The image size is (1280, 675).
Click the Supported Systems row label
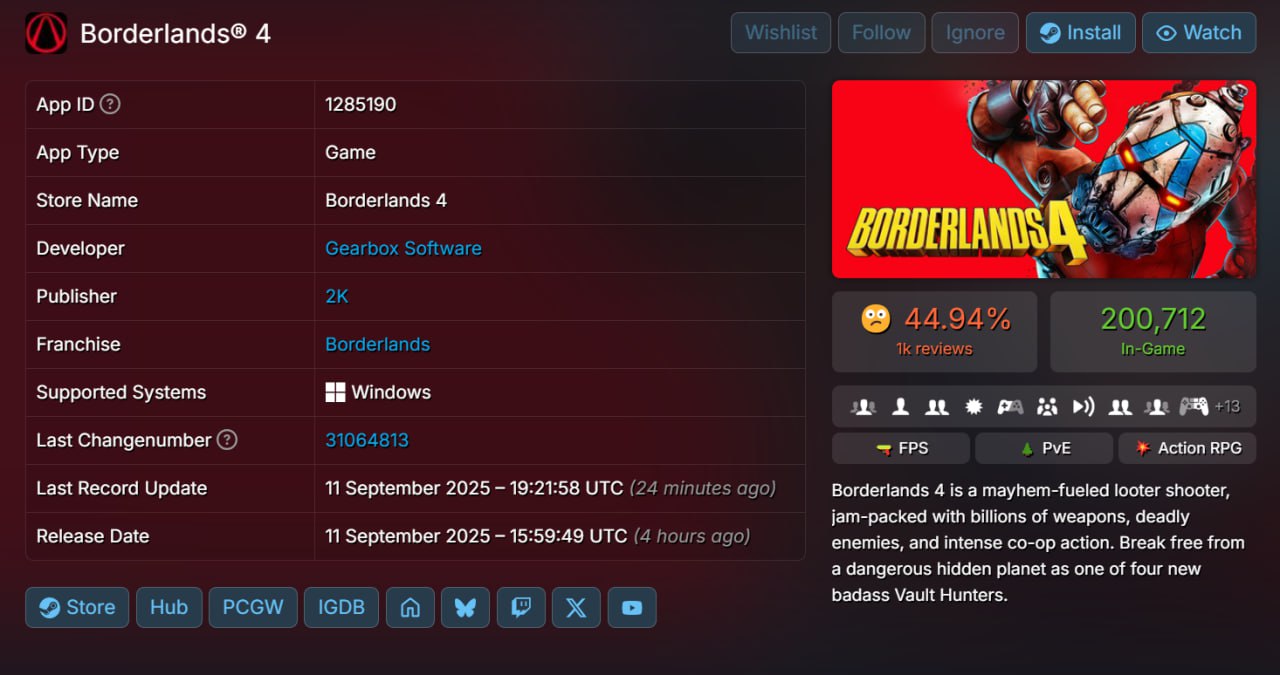[121, 392]
